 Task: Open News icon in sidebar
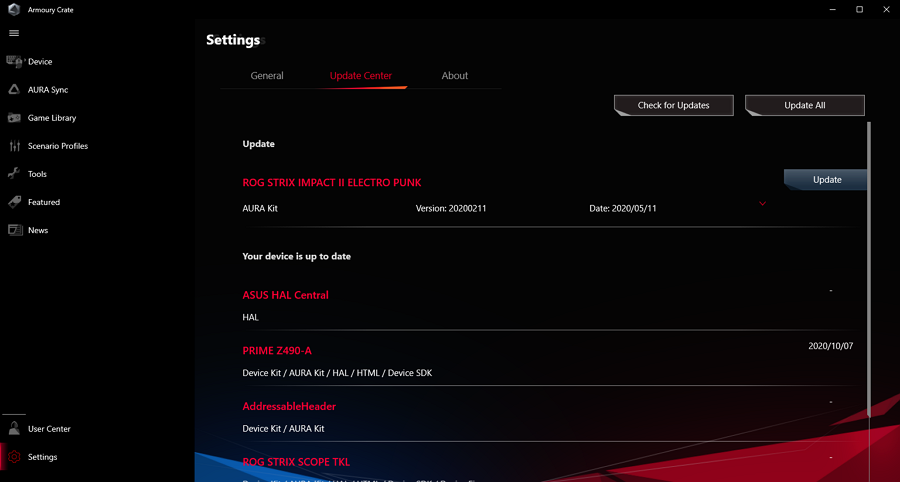[x=14, y=230]
